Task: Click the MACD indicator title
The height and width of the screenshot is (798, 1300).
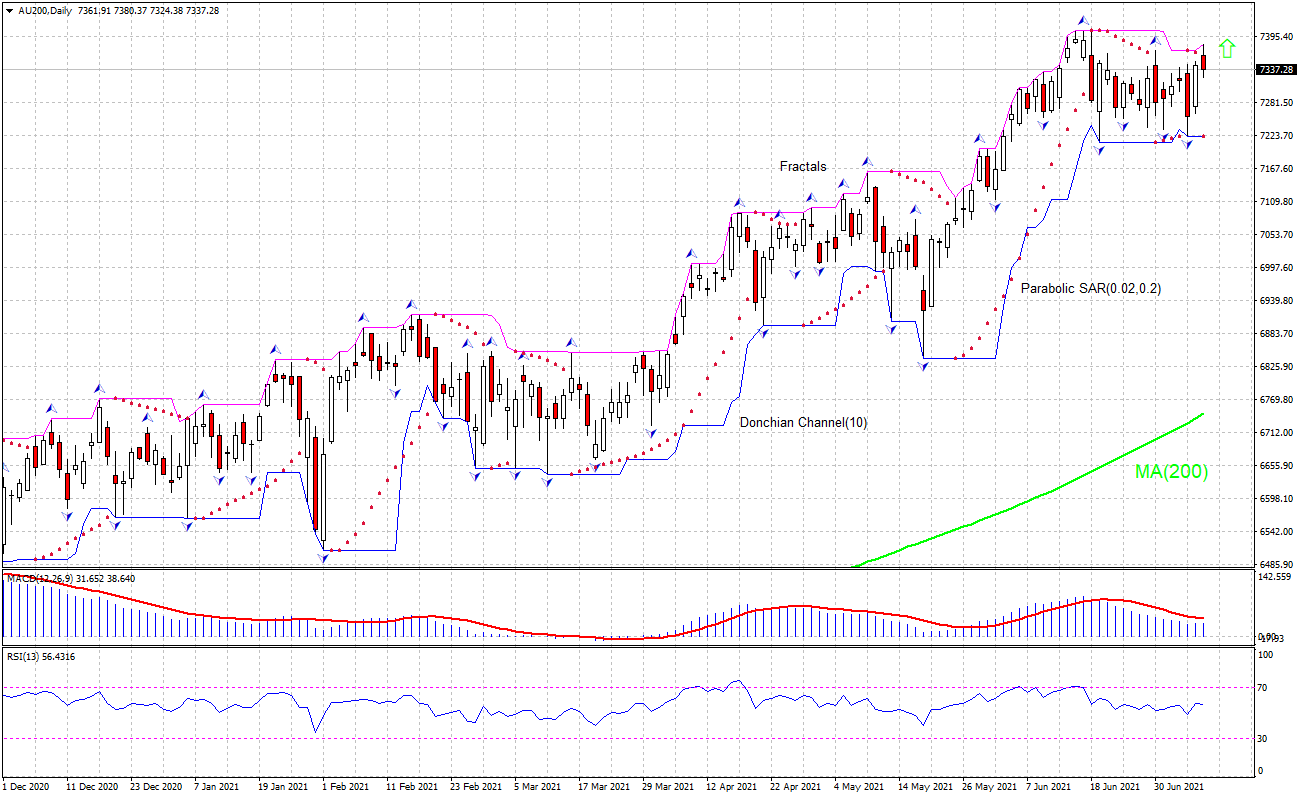Action: [x=70, y=578]
